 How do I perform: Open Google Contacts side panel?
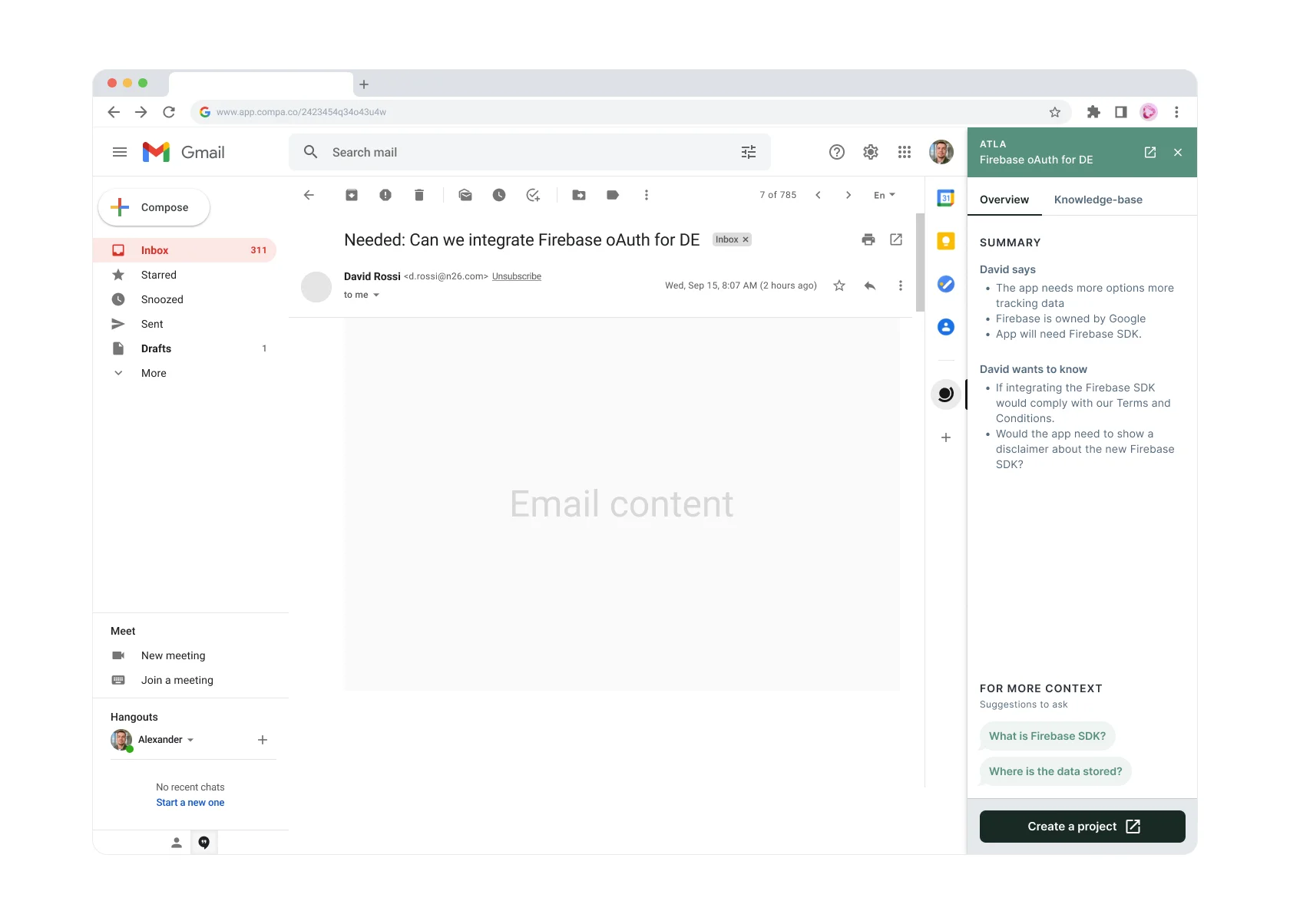pos(946,327)
